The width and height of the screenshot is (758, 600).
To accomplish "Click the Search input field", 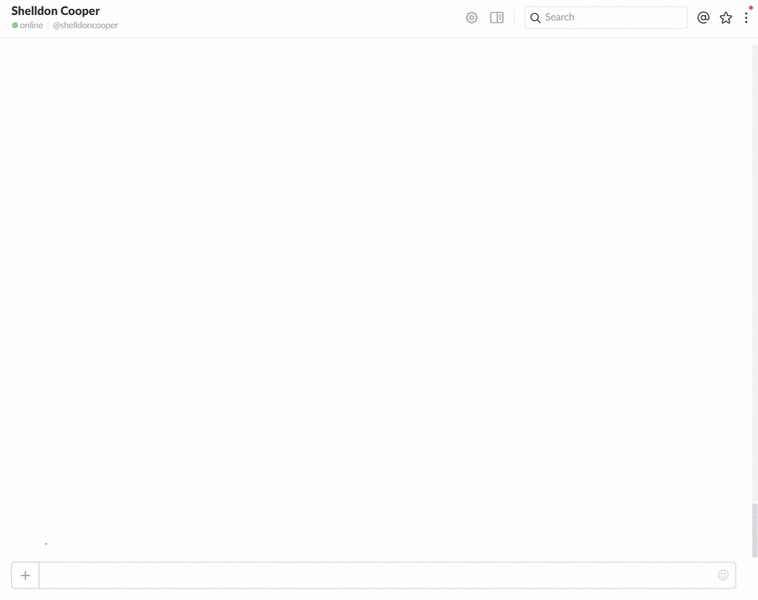I will tap(606, 17).
